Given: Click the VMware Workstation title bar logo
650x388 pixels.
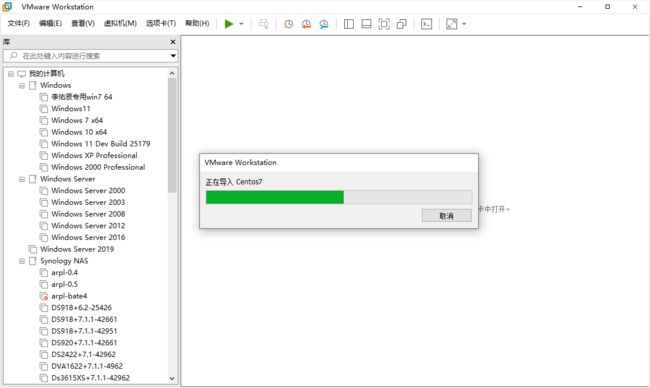Looking at the screenshot, I should (7, 7).
